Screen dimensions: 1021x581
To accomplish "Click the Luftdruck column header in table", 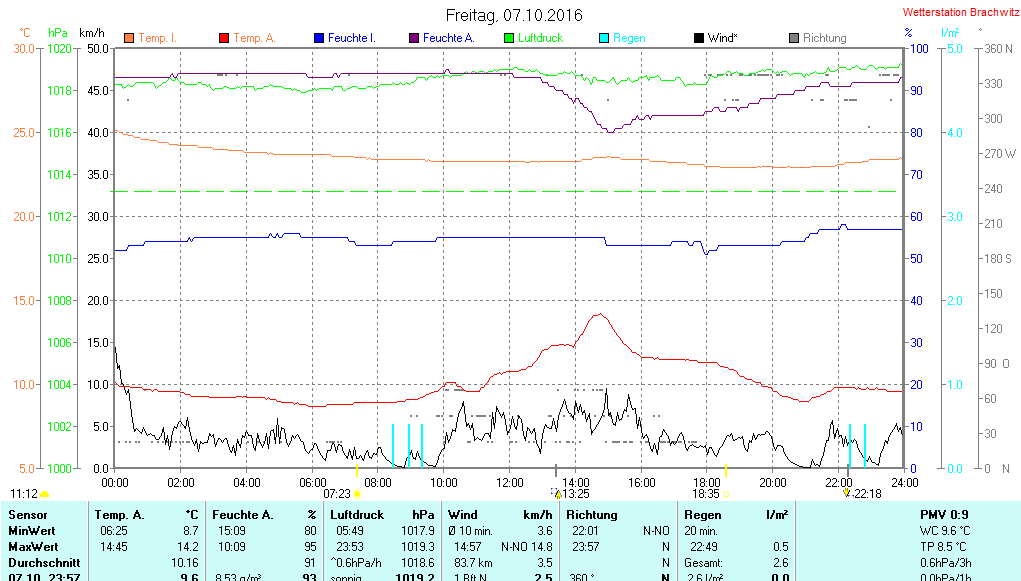I will coord(357,514).
